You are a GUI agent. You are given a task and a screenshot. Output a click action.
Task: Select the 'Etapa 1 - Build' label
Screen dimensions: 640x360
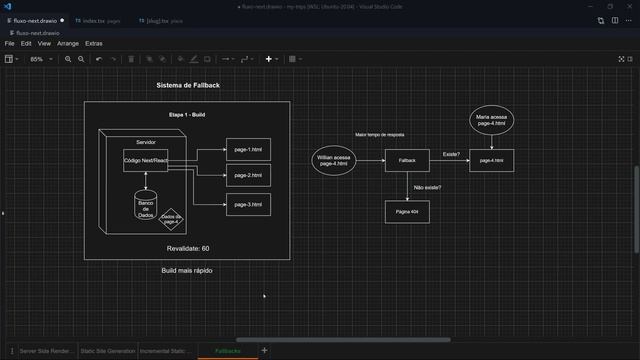[187, 115]
